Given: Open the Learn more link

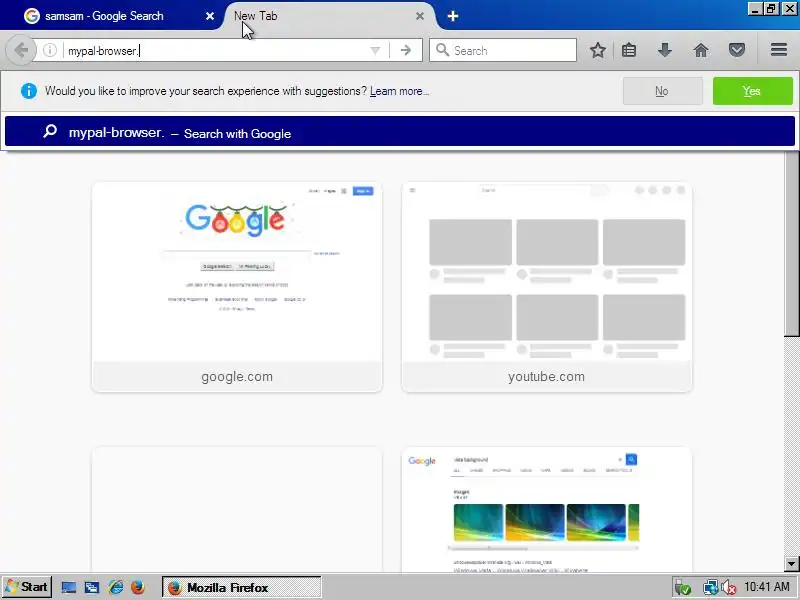Looking at the screenshot, I should [399, 91].
